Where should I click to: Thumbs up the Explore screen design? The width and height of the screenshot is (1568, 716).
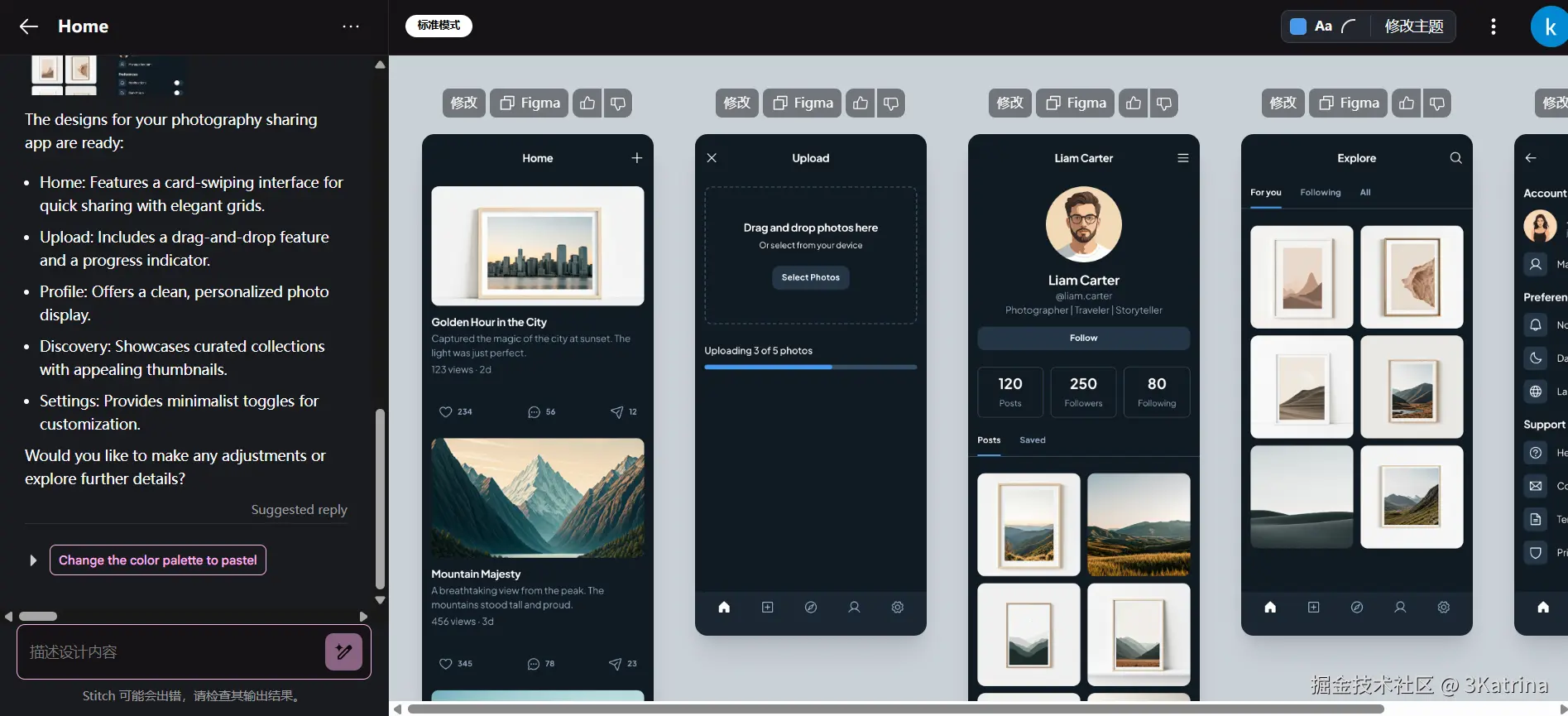(1407, 103)
